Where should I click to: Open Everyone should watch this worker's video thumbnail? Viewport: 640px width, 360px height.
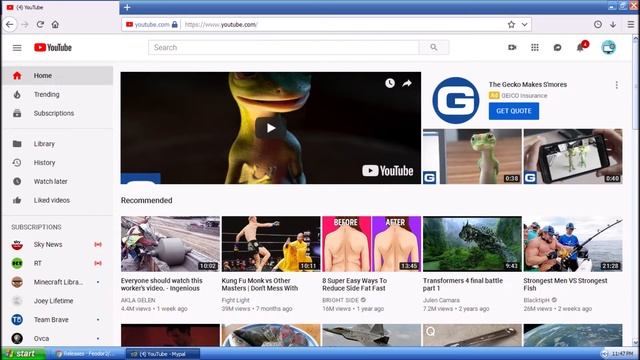[170, 244]
